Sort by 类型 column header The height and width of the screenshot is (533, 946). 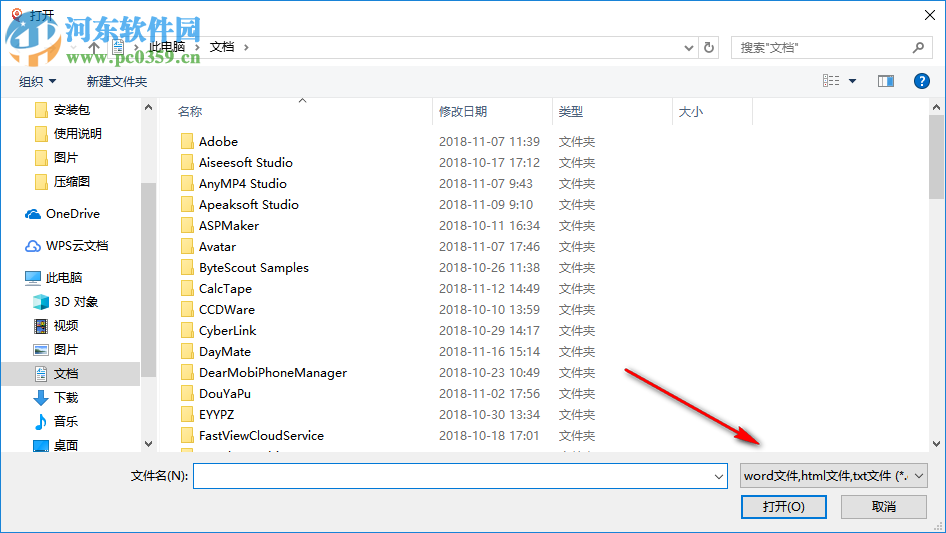click(x=571, y=112)
